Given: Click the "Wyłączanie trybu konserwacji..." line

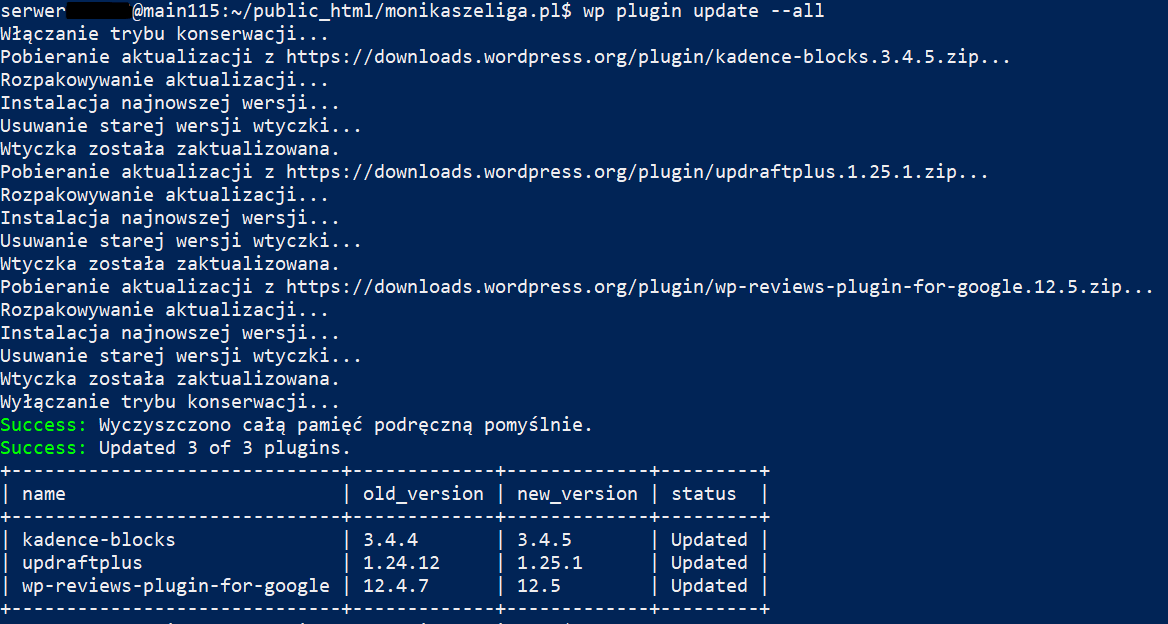Looking at the screenshot, I should point(170,402).
